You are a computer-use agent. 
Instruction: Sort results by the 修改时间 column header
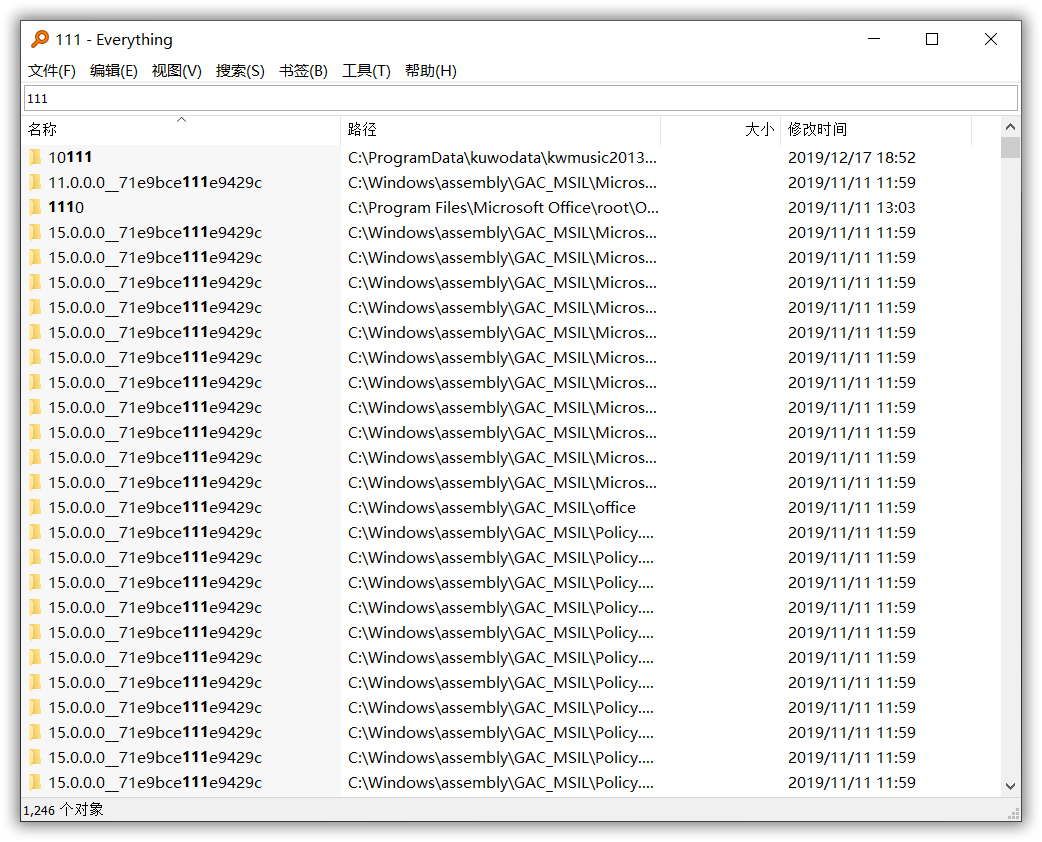pos(875,130)
